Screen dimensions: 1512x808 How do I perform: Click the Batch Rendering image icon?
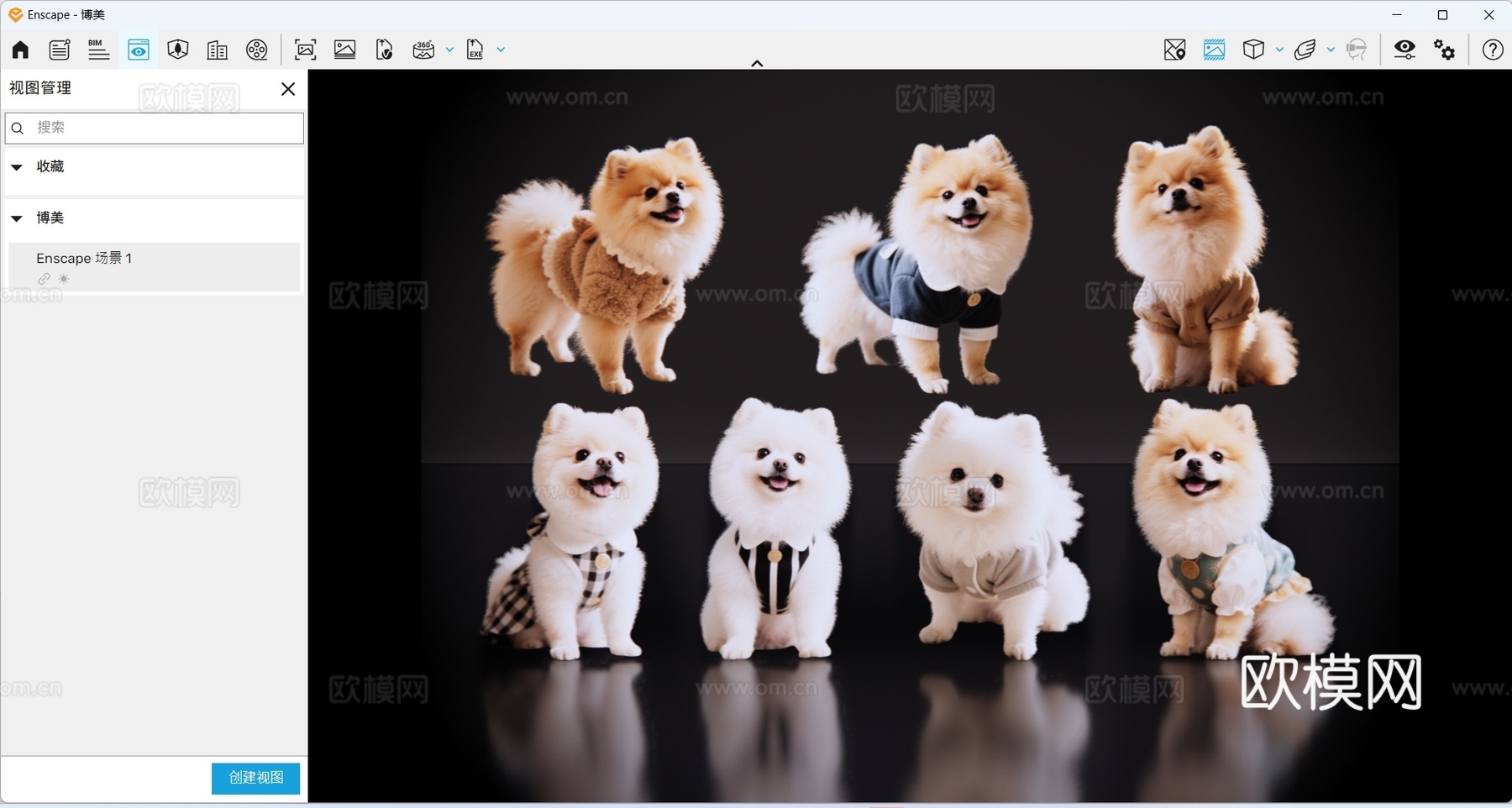[x=345, y=50]
